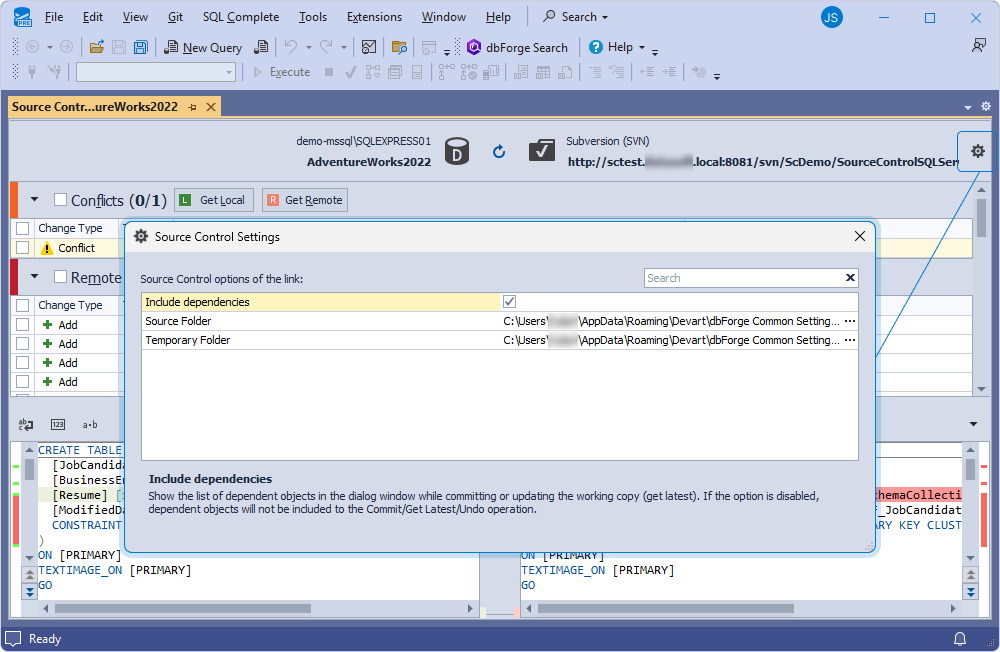Click the Open File folder icon

pos(97,47)
